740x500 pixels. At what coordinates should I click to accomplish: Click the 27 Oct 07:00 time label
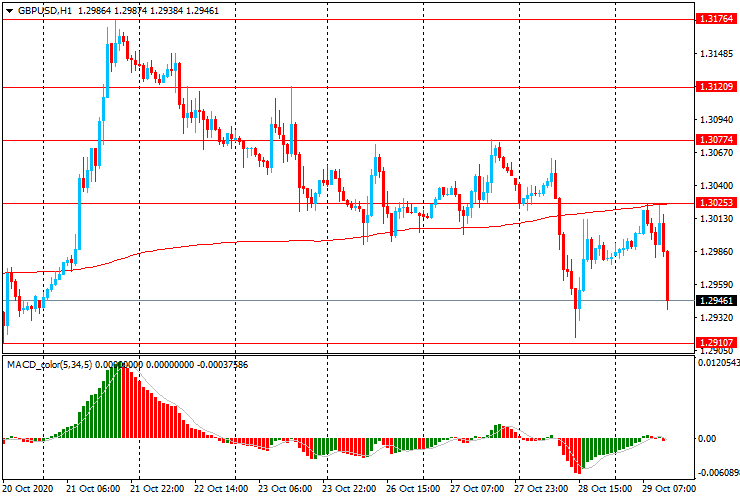[477, 489]
